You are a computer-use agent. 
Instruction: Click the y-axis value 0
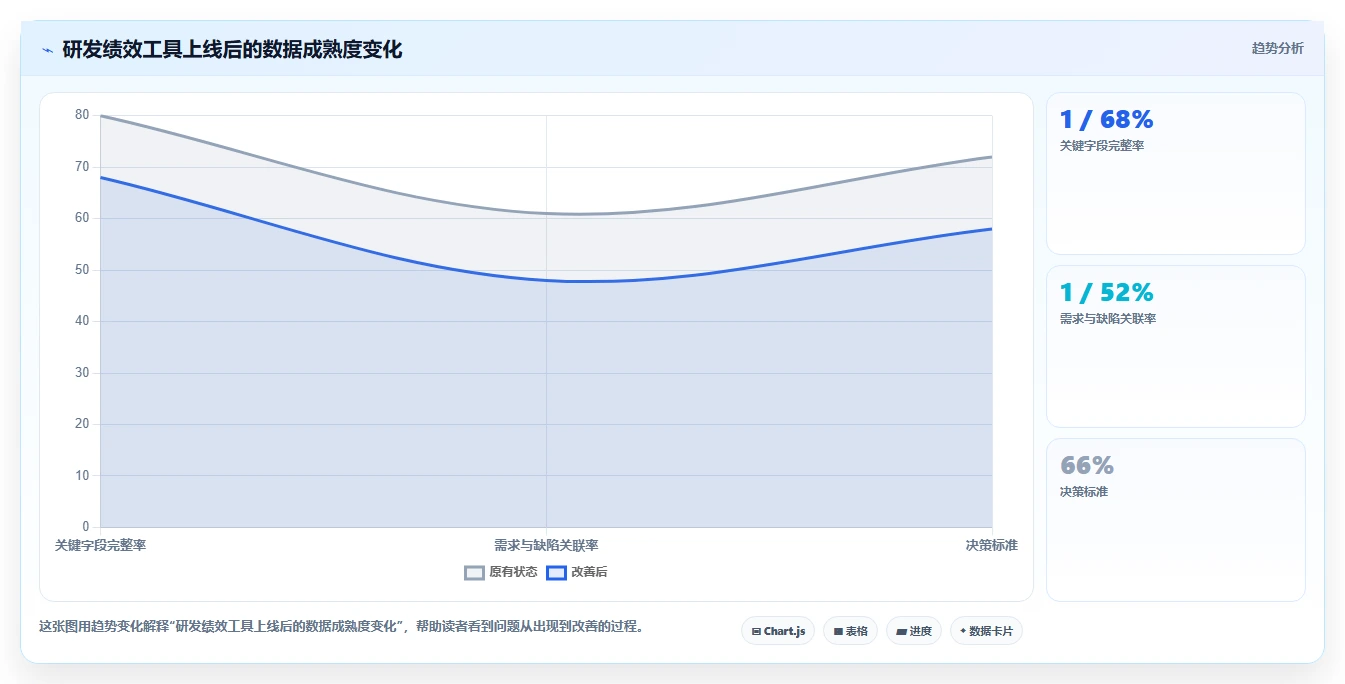tap(85, 527)
